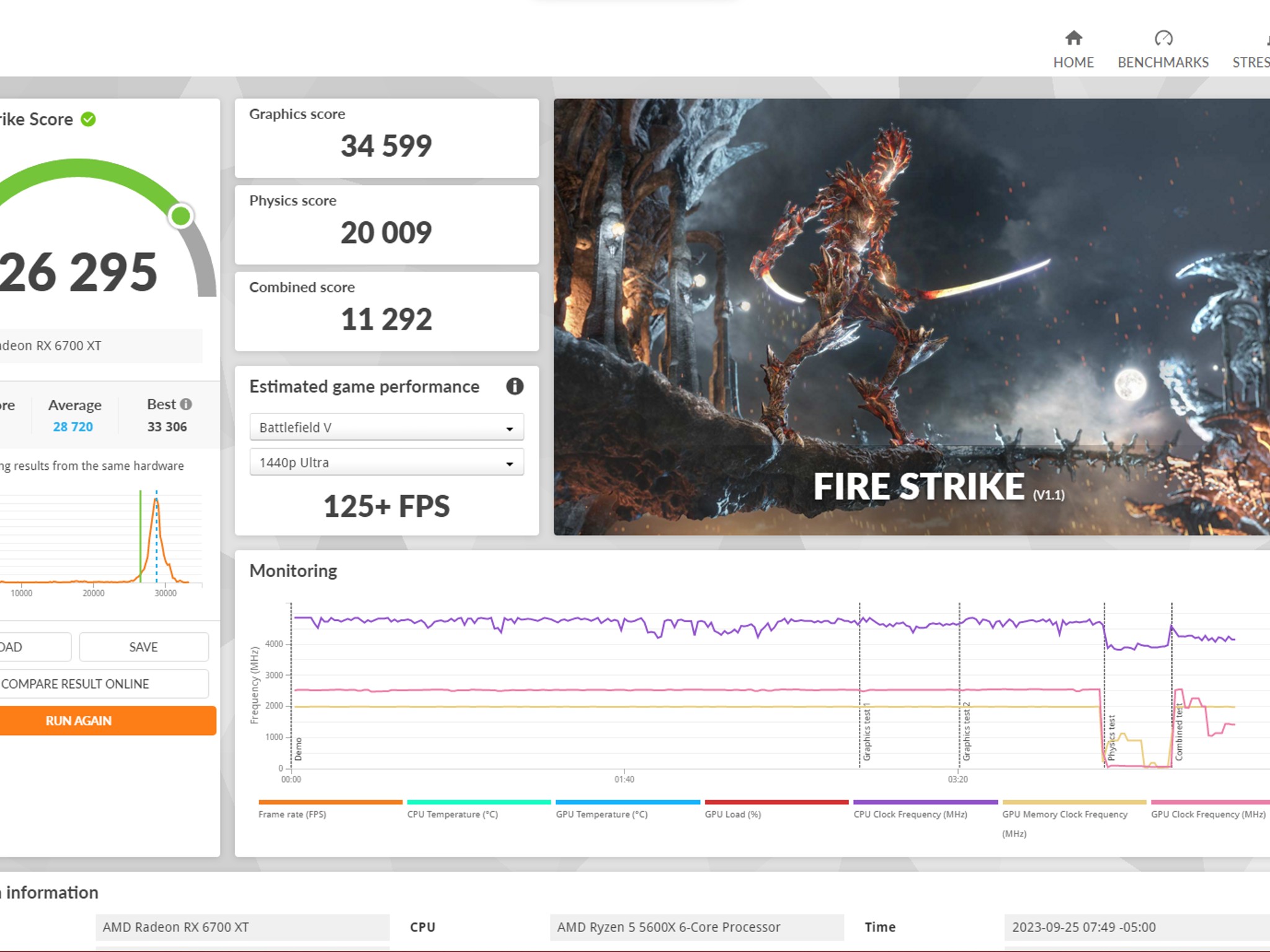The image size is (1270, 952).
Task: Click the 2023-09-25 07:49 time field
Action: tap(1137, 927)
